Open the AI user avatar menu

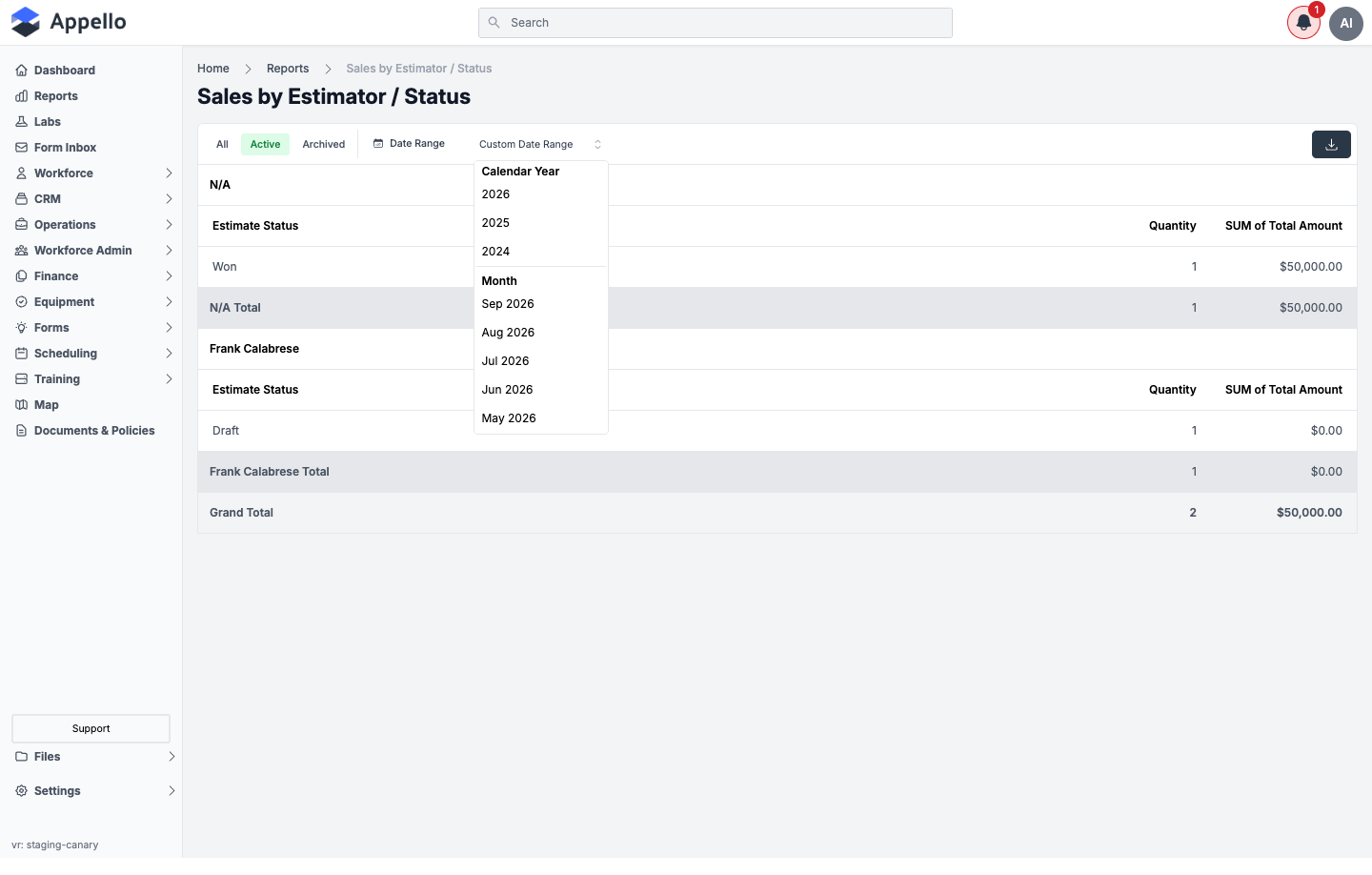pyautogui.click(x=1346, y=23)
